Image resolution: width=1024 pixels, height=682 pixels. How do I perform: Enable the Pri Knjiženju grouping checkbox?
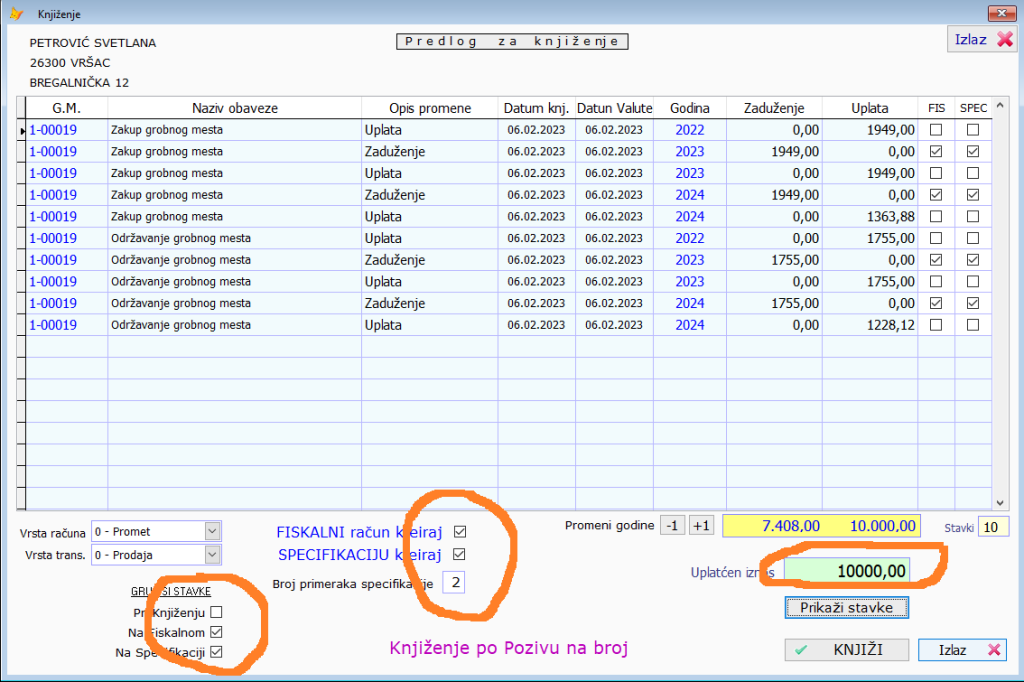click(216, 612)
